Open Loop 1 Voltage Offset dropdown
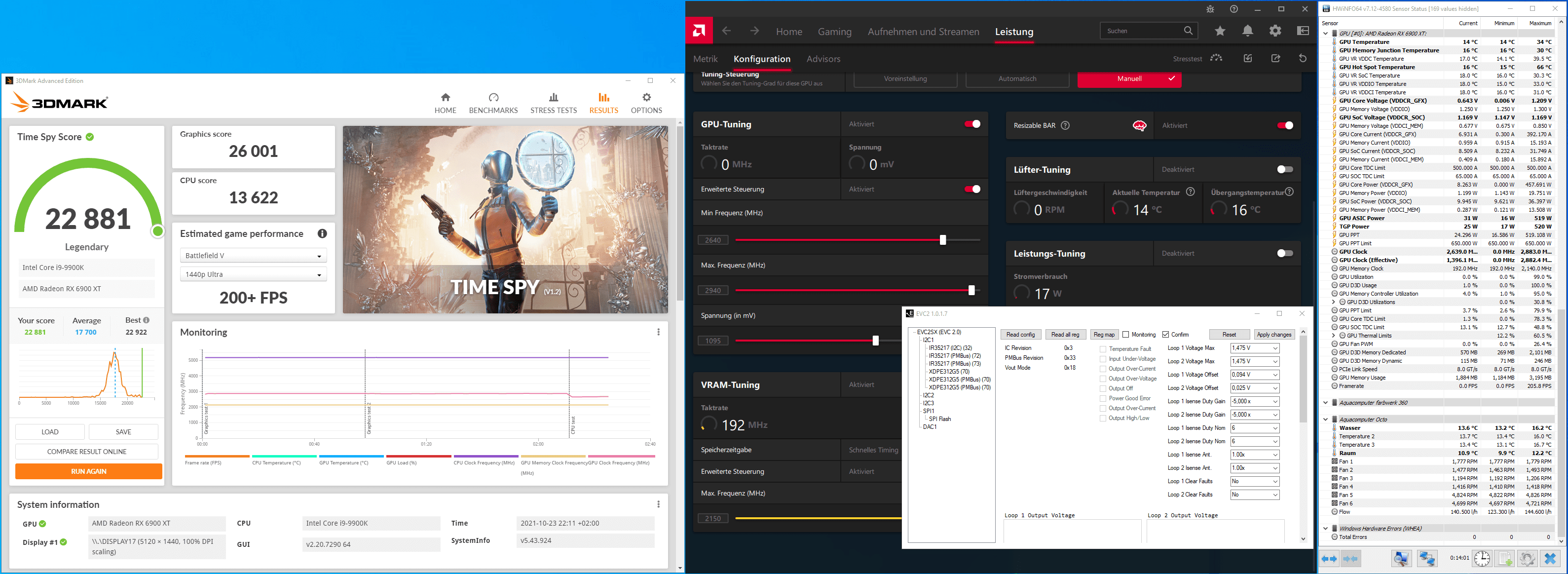 1255,375
